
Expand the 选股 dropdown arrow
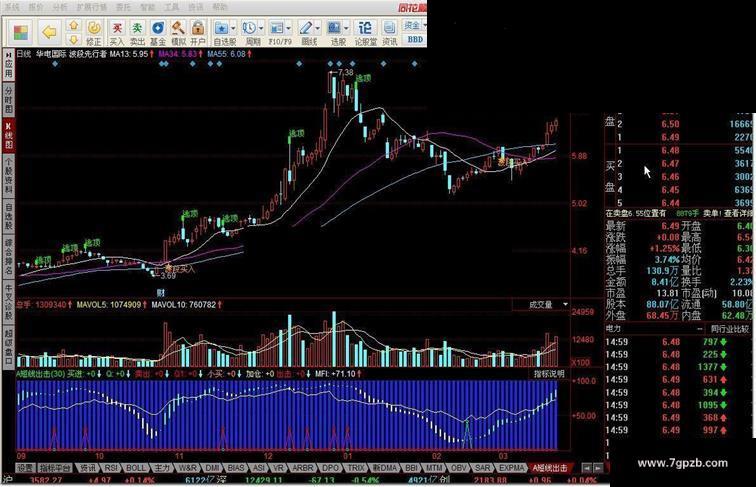pyautogui.click(x=346, y=28)
